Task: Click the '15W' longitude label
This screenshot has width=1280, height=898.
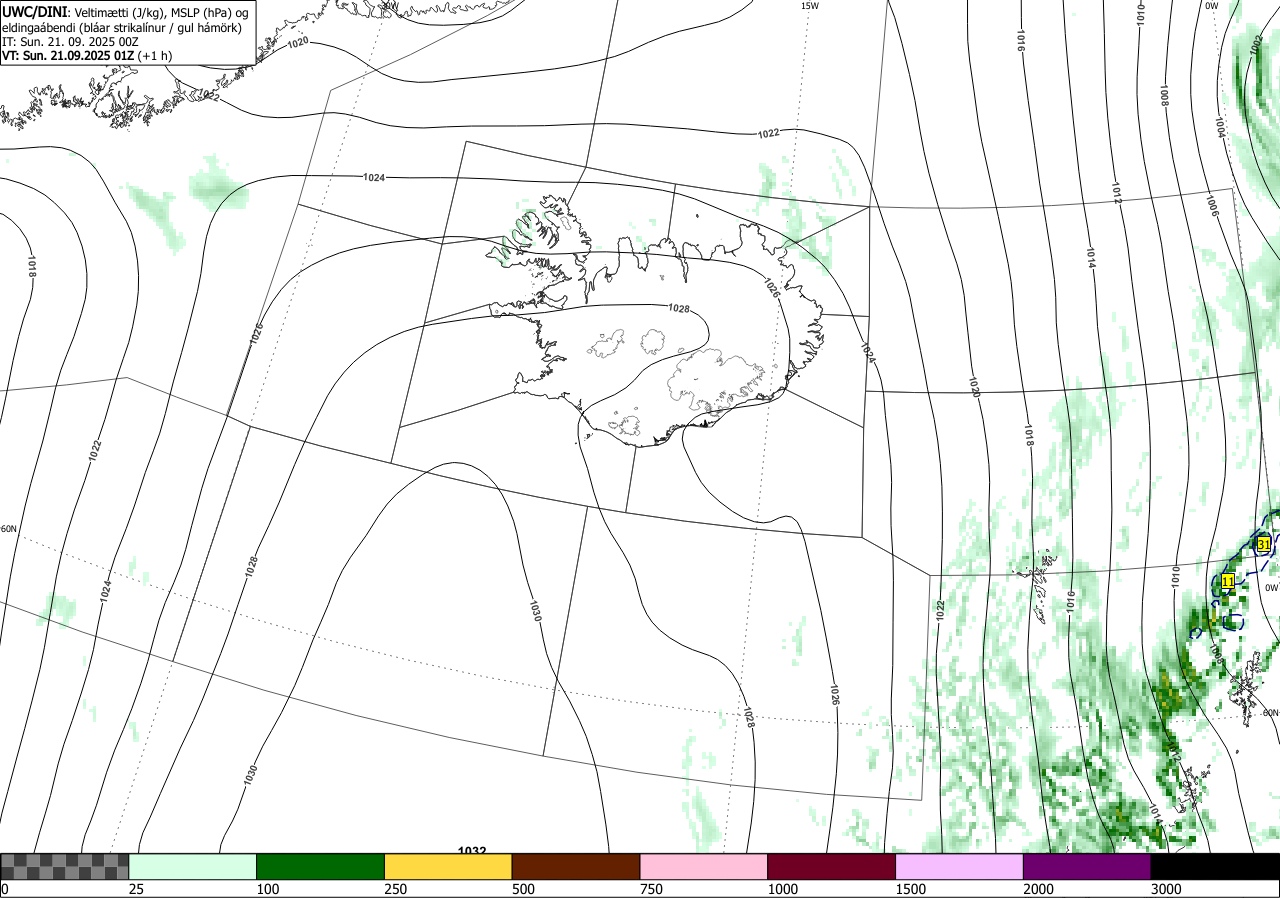Action: click(810, 6)
